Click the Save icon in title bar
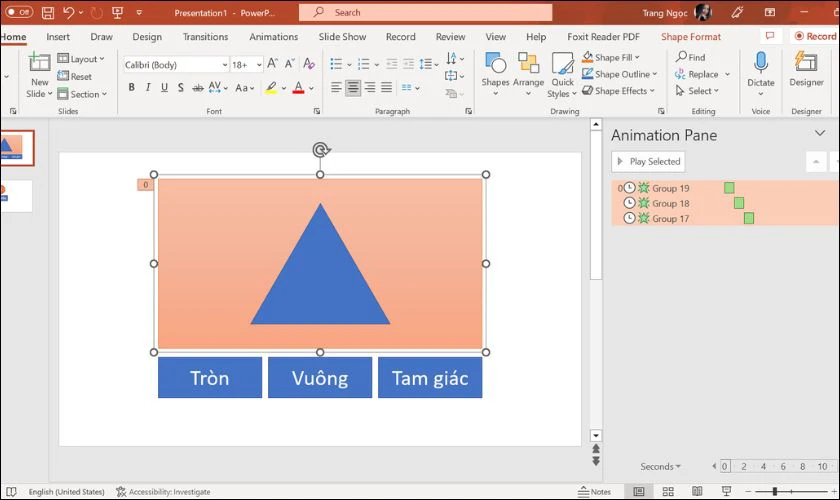Screen dimensions: 840x500 [x=48, y=12]
